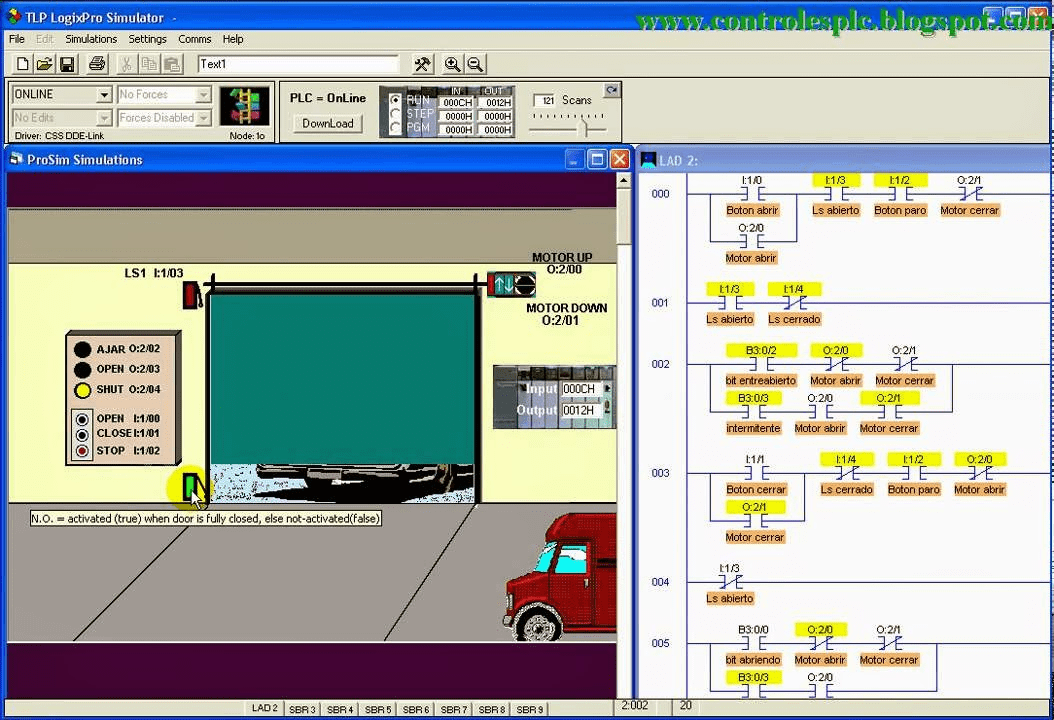Click the LAD 2 window title icon
Screen dimensions: 1054x720
649,160
